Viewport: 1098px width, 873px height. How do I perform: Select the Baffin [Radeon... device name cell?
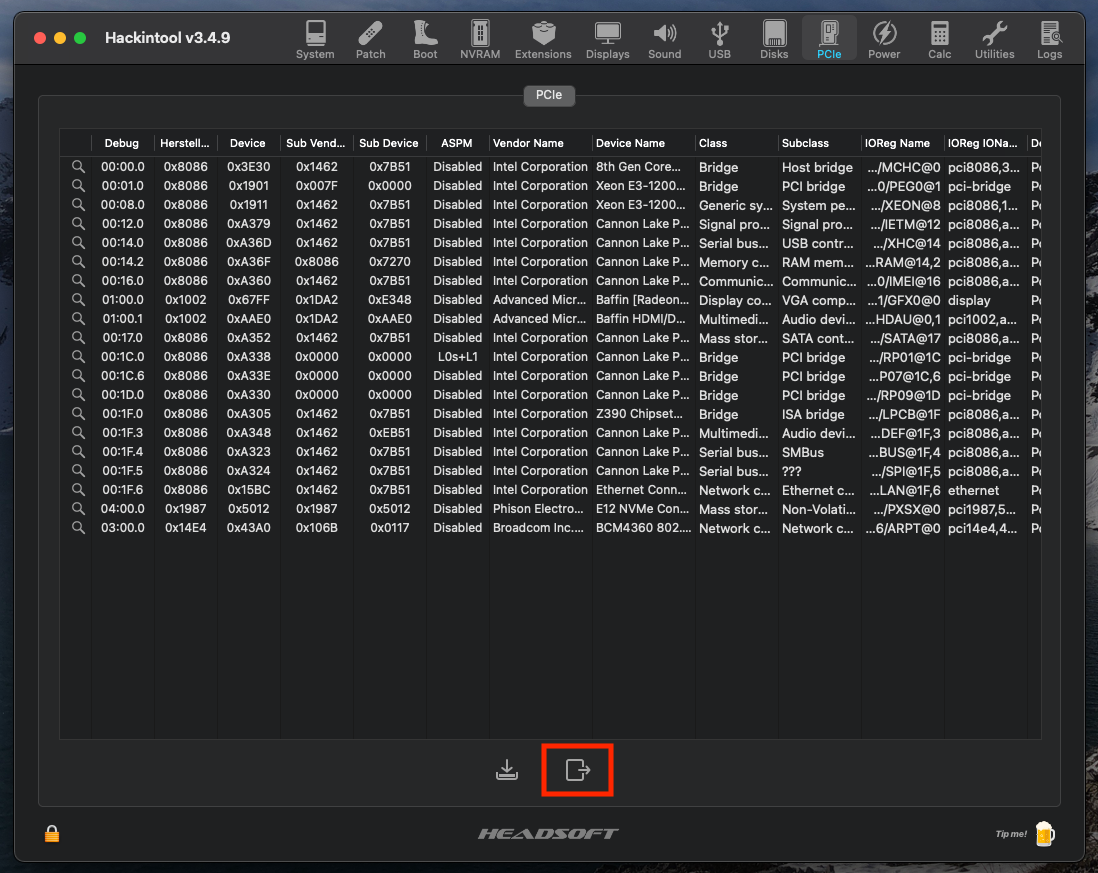[x=642, y=300]
